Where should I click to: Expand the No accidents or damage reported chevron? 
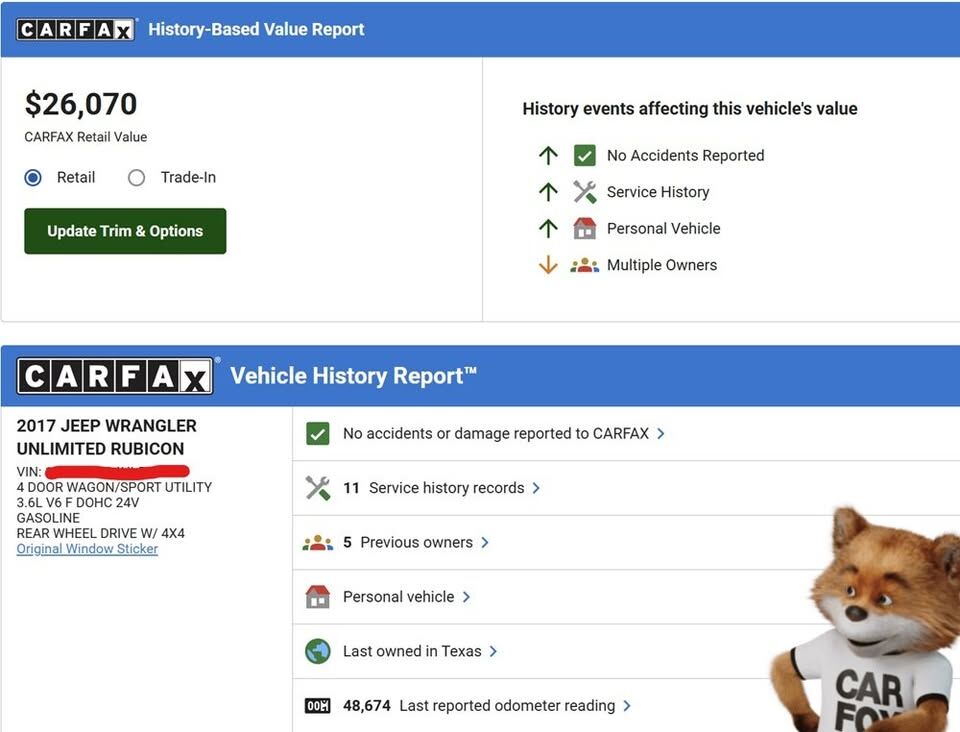[661, 434]
